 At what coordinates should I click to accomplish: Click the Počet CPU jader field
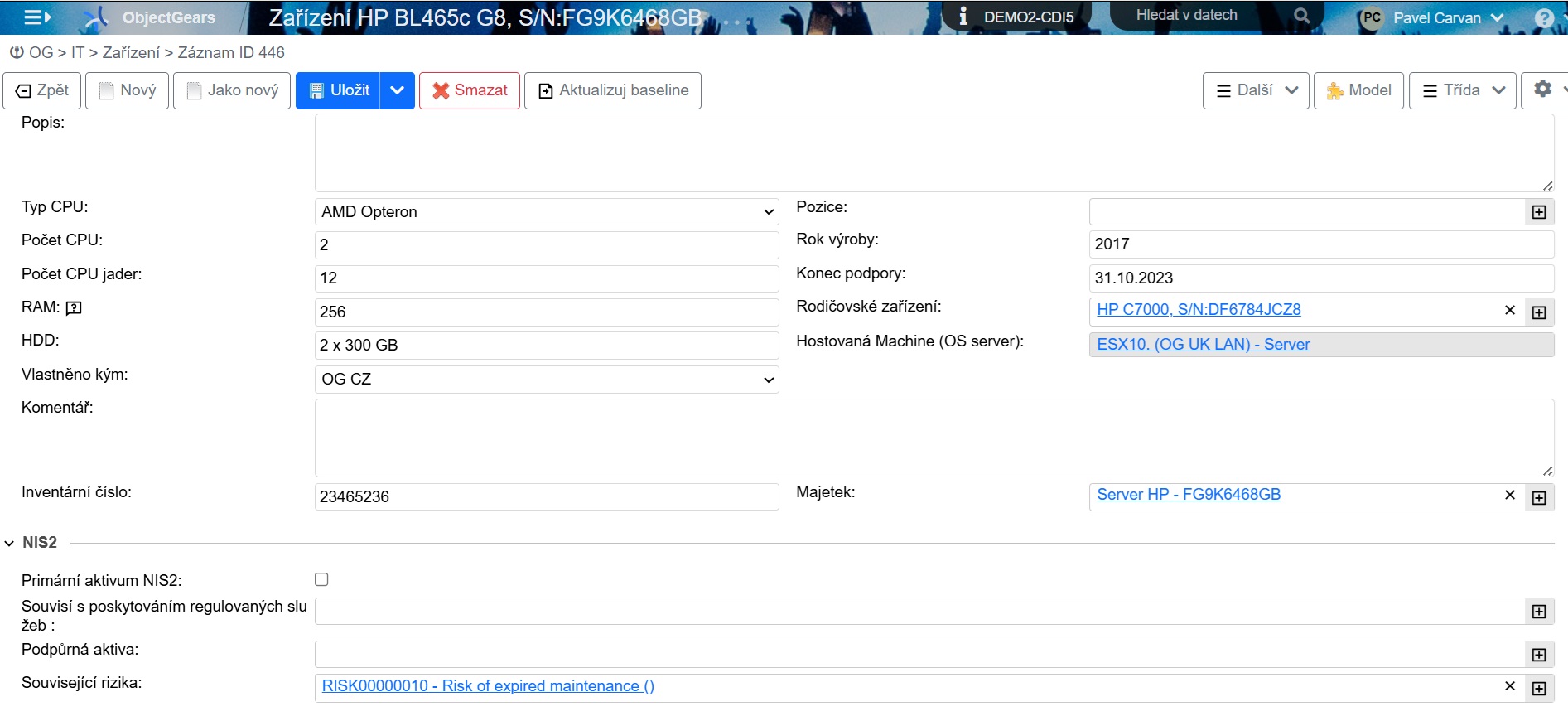pyautogui.click(x=547, y=278)
